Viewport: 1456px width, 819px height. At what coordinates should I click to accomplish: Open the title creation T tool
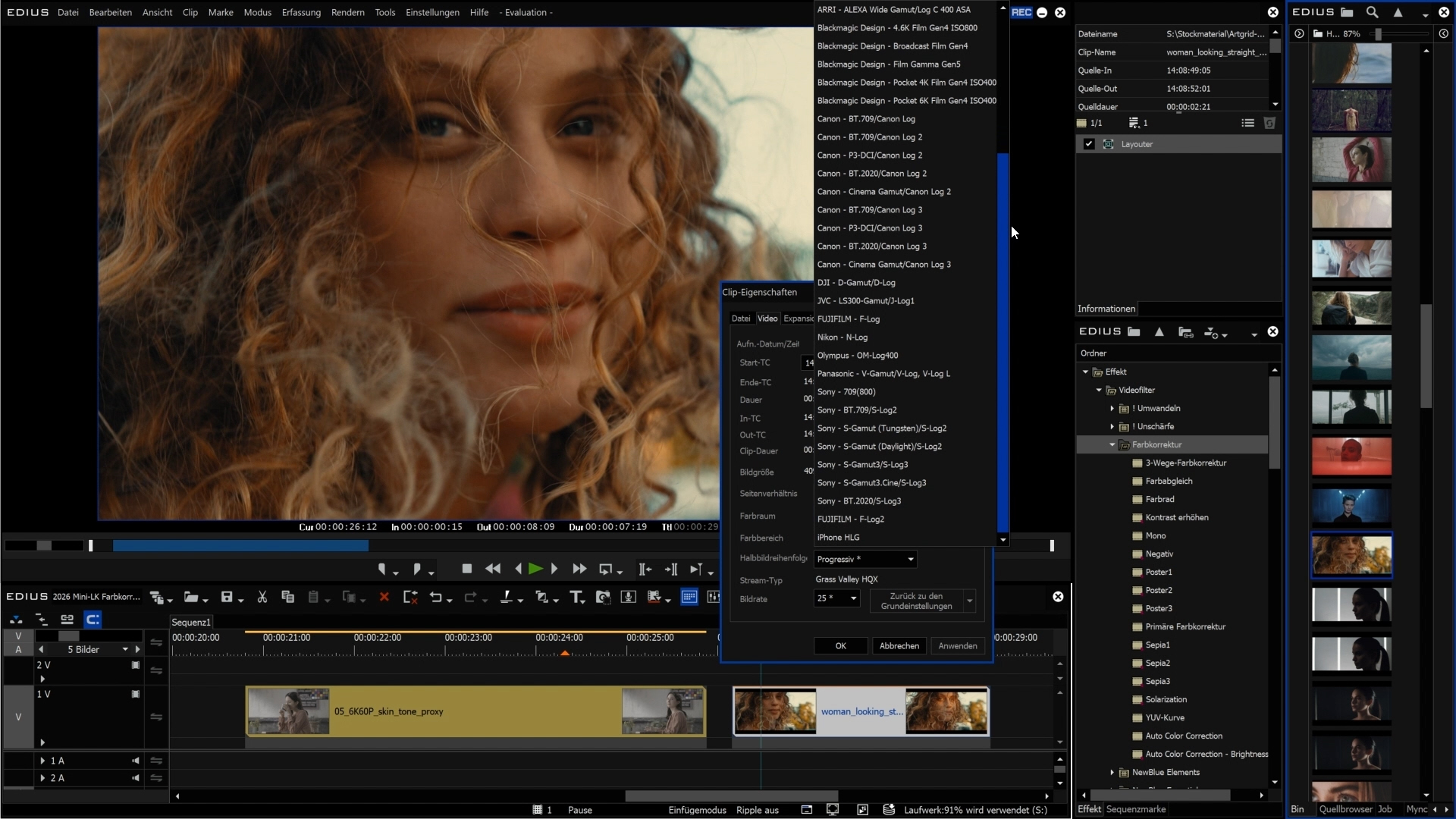pos(576,597)
